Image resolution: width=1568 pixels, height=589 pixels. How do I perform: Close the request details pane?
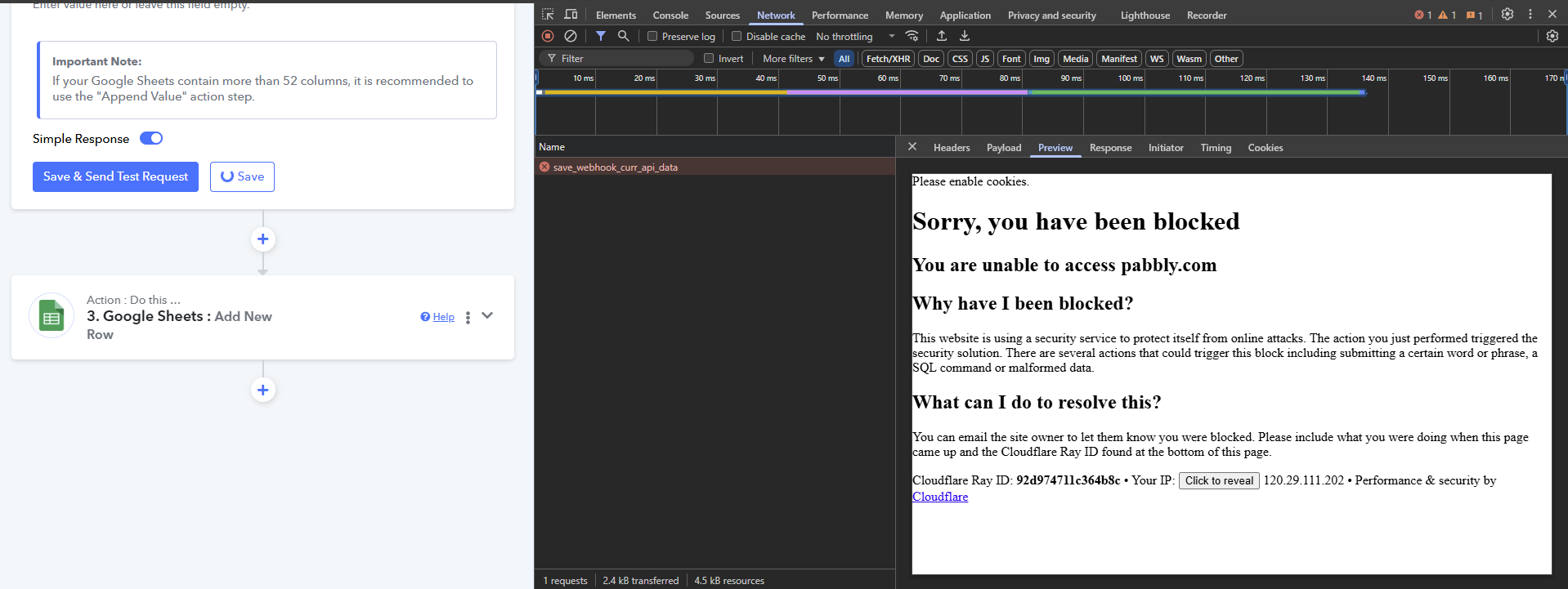[x=912, y=147]
